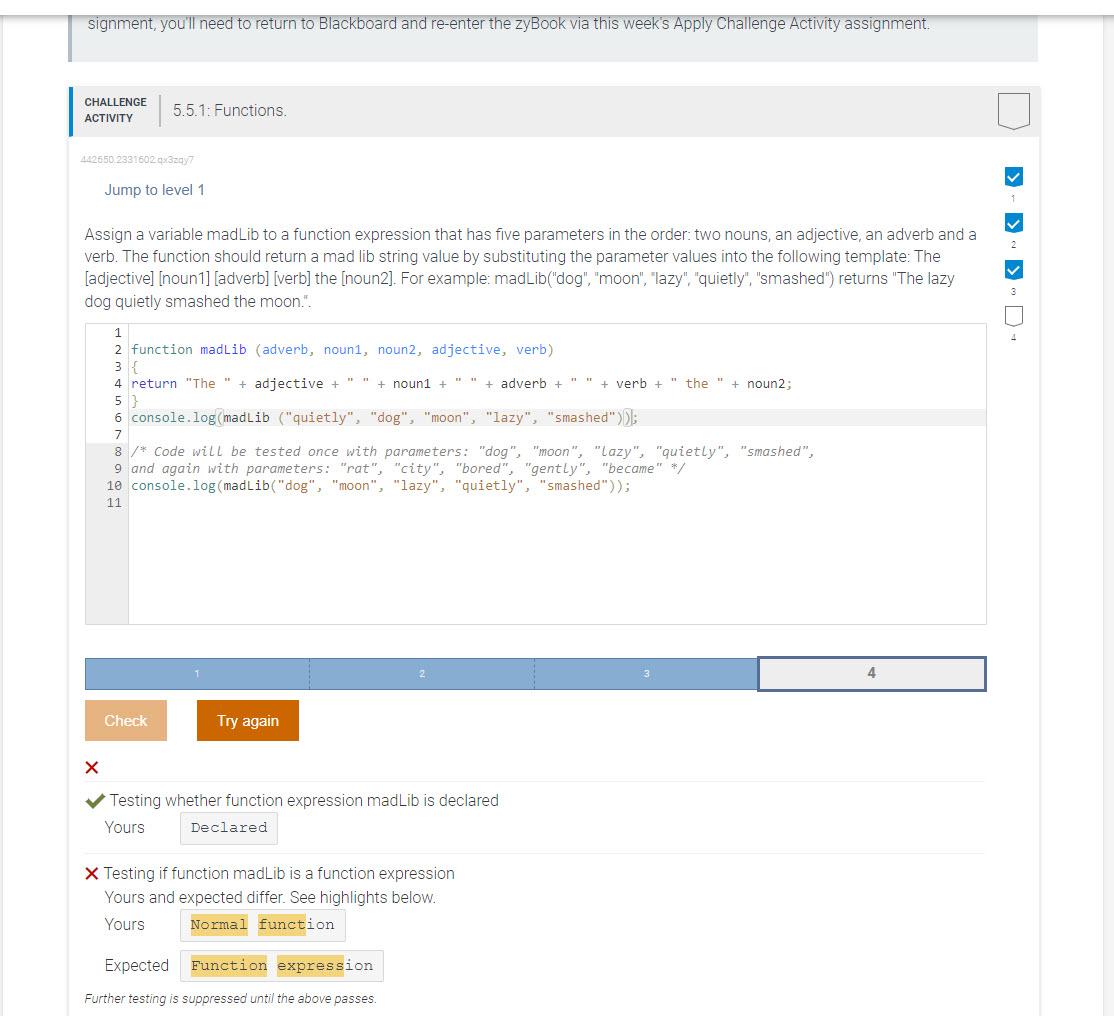Click the bookmark ribbon icon beside the activity title
The height and width of the screenshot is (1016, 1114).
[1013, 110]
